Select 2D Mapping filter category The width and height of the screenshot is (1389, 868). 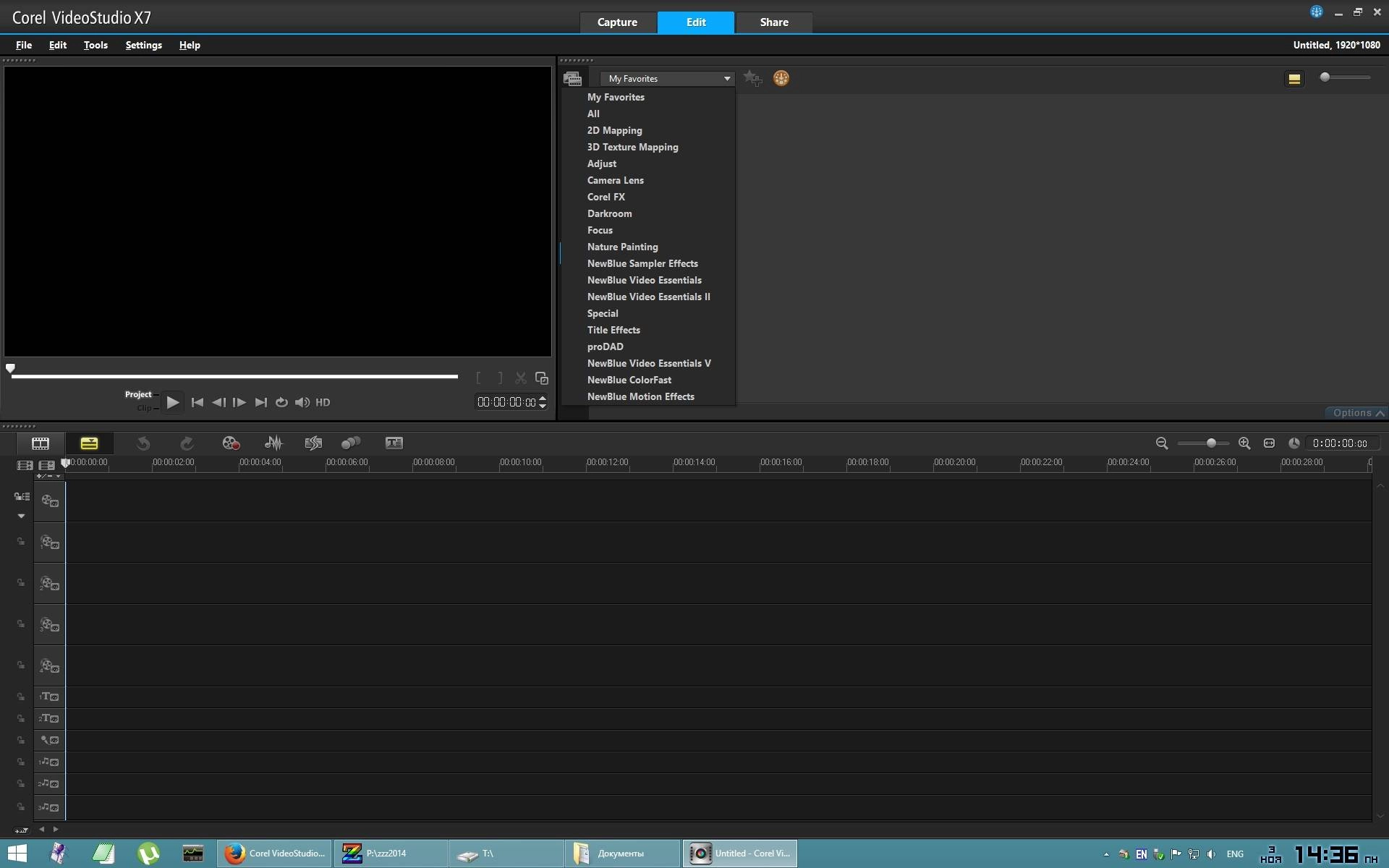(x=614, y=130)
